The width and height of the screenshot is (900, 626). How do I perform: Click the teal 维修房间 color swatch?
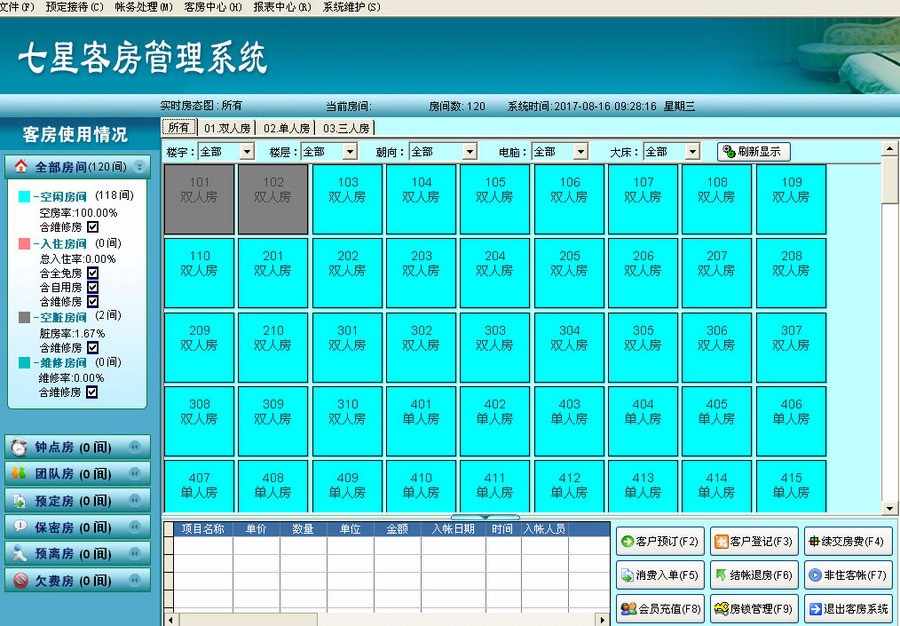point(24,363)
